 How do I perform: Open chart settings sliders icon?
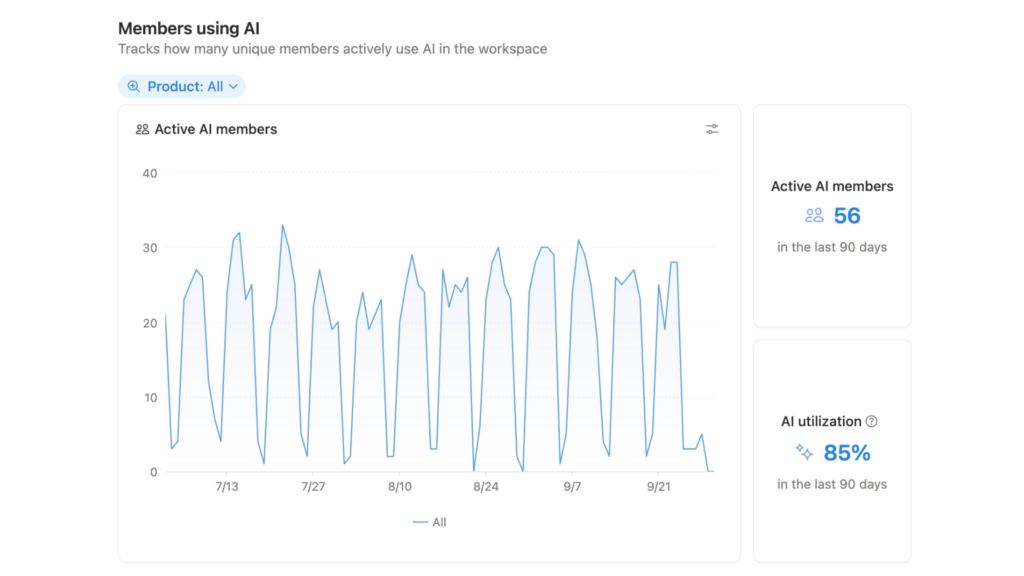click(x=712, y=129)
